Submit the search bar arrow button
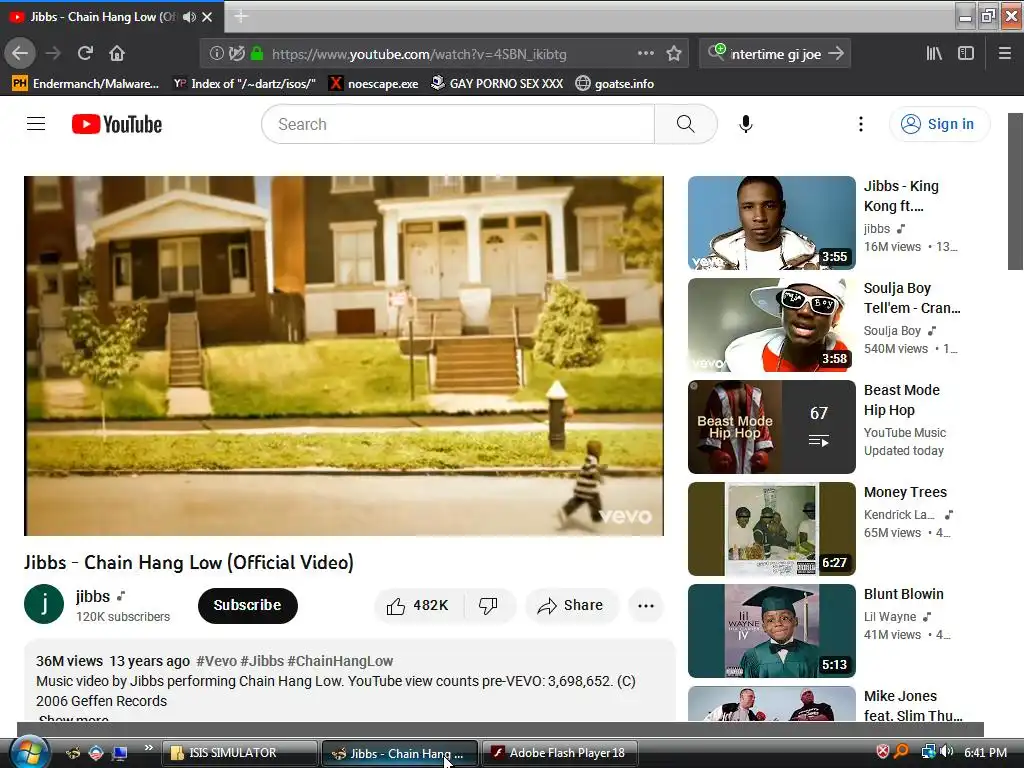Viewport: 1024px width, 768px height. [836, 54]
